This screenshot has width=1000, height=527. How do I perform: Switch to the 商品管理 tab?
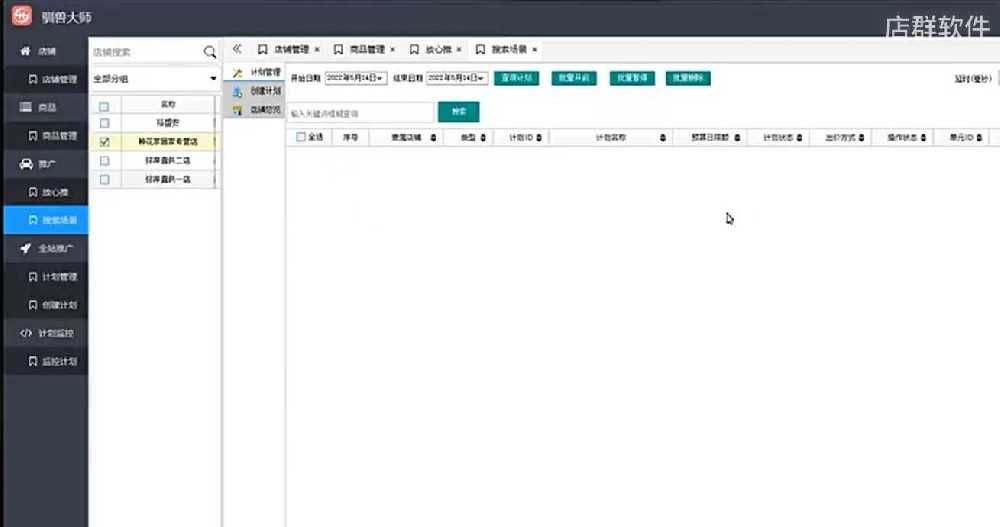pos(367,49)
